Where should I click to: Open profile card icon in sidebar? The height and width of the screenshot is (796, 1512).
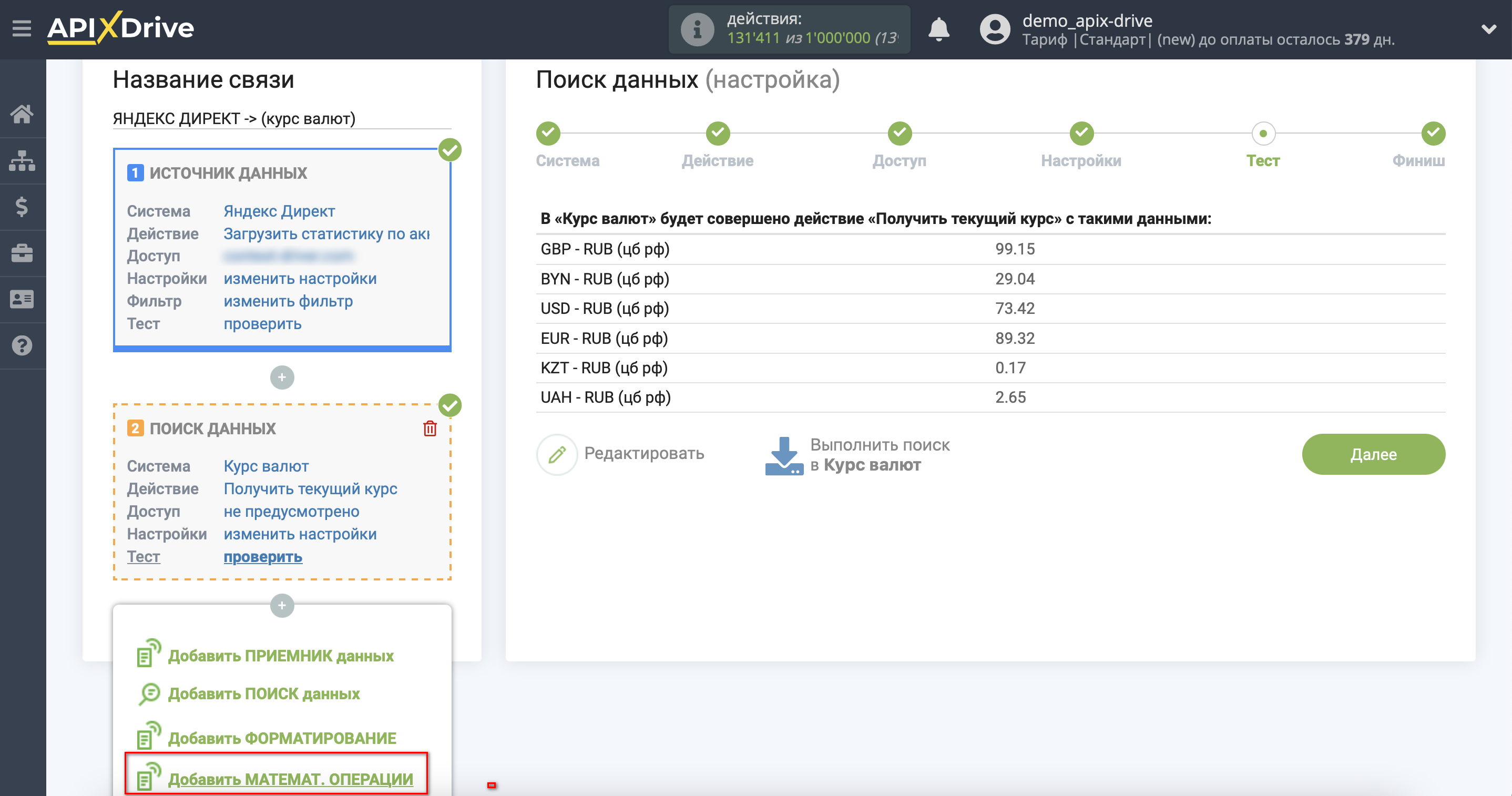[22, 299]
